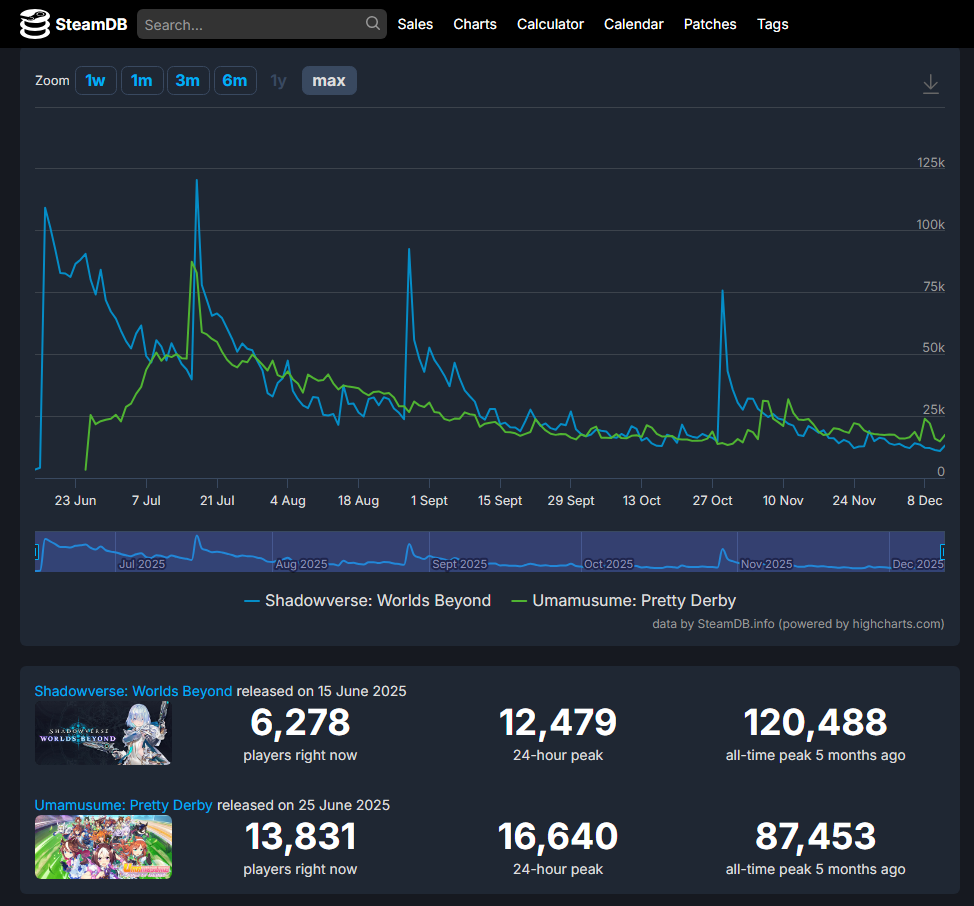Click the 21 Jul x-axis label

click(x=217, y=501)
